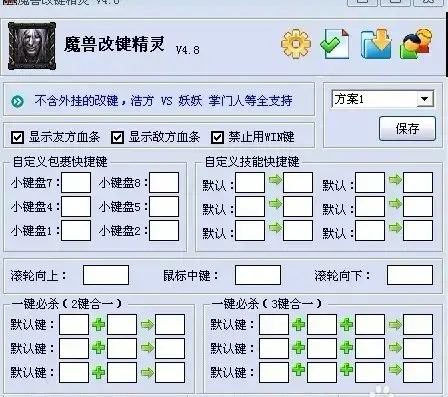Click first green plus in first 3键合一 row
448x397 pixels.
tap(298, 324)
